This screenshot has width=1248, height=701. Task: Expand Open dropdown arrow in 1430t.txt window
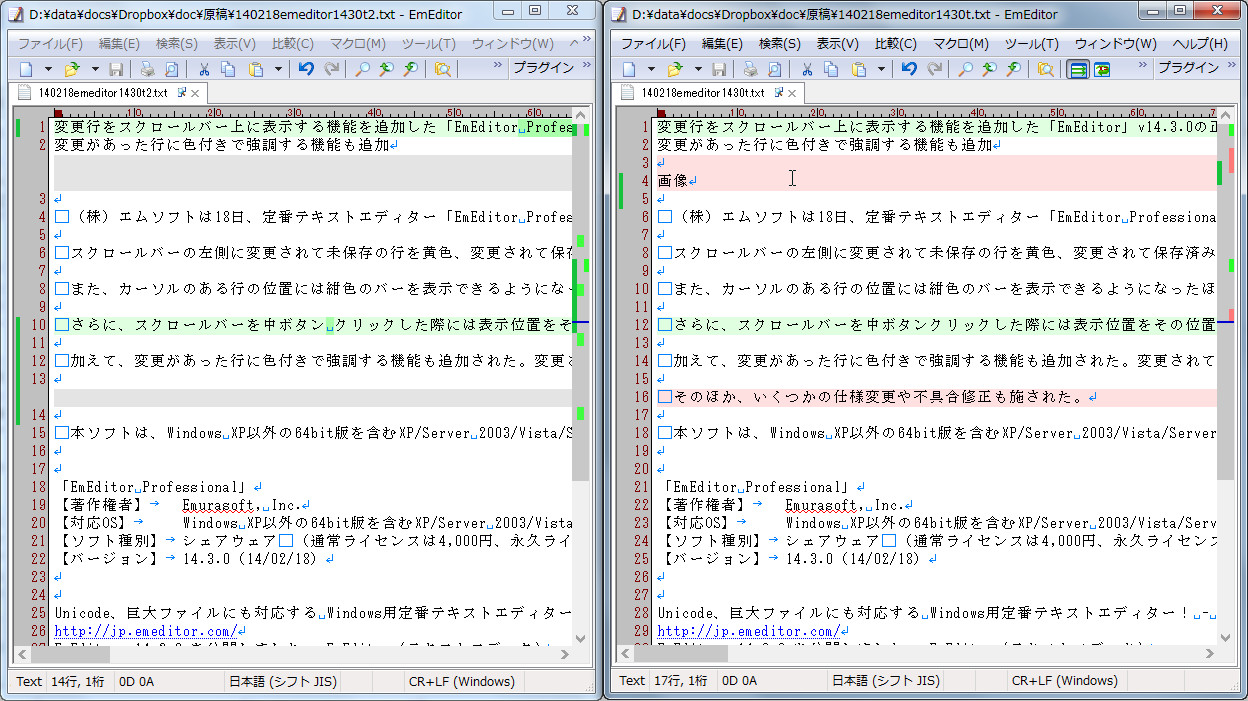tap(698, 69)
